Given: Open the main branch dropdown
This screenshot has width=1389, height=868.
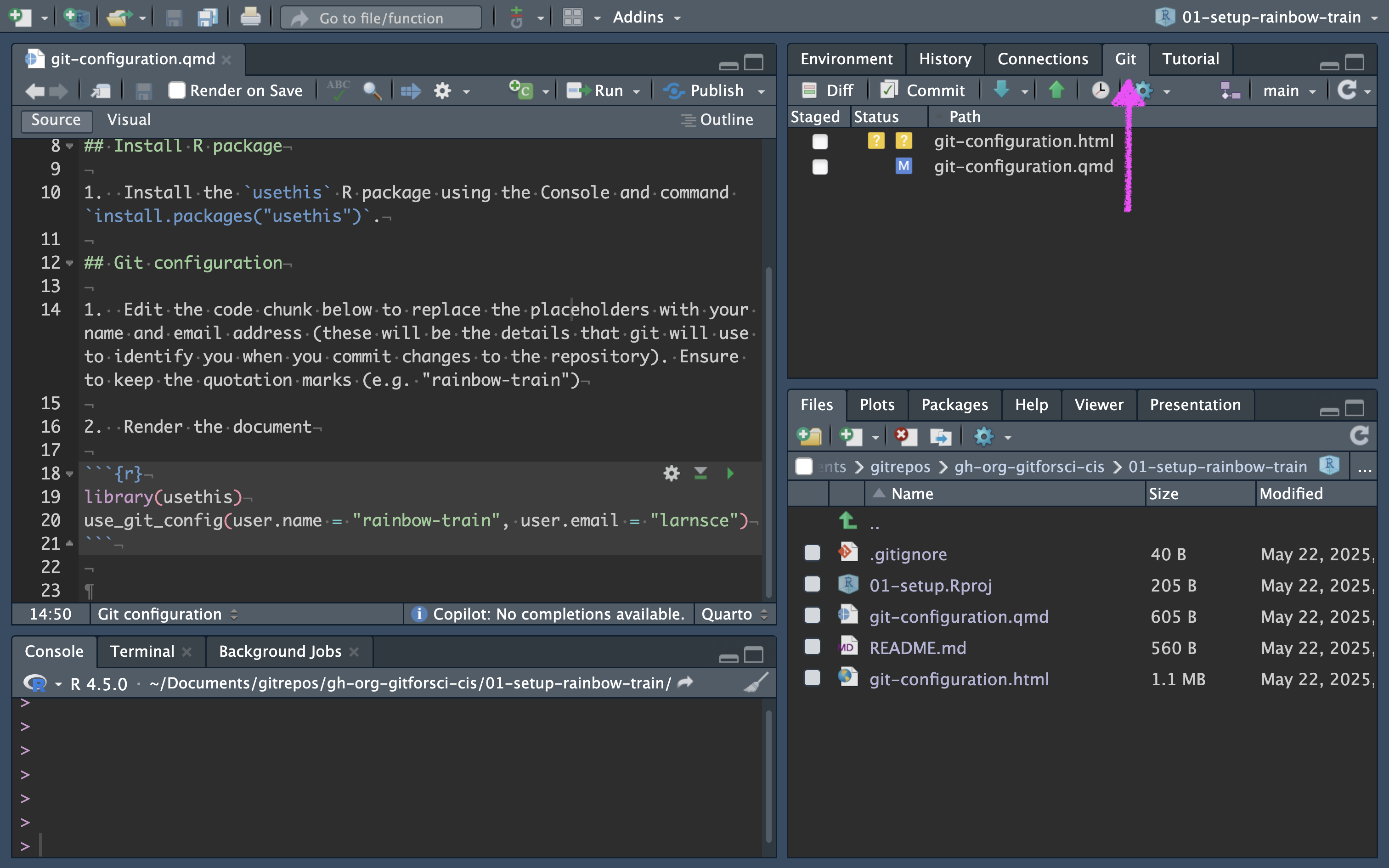Looking at the screenshot, I should (x=1290, y=91).
